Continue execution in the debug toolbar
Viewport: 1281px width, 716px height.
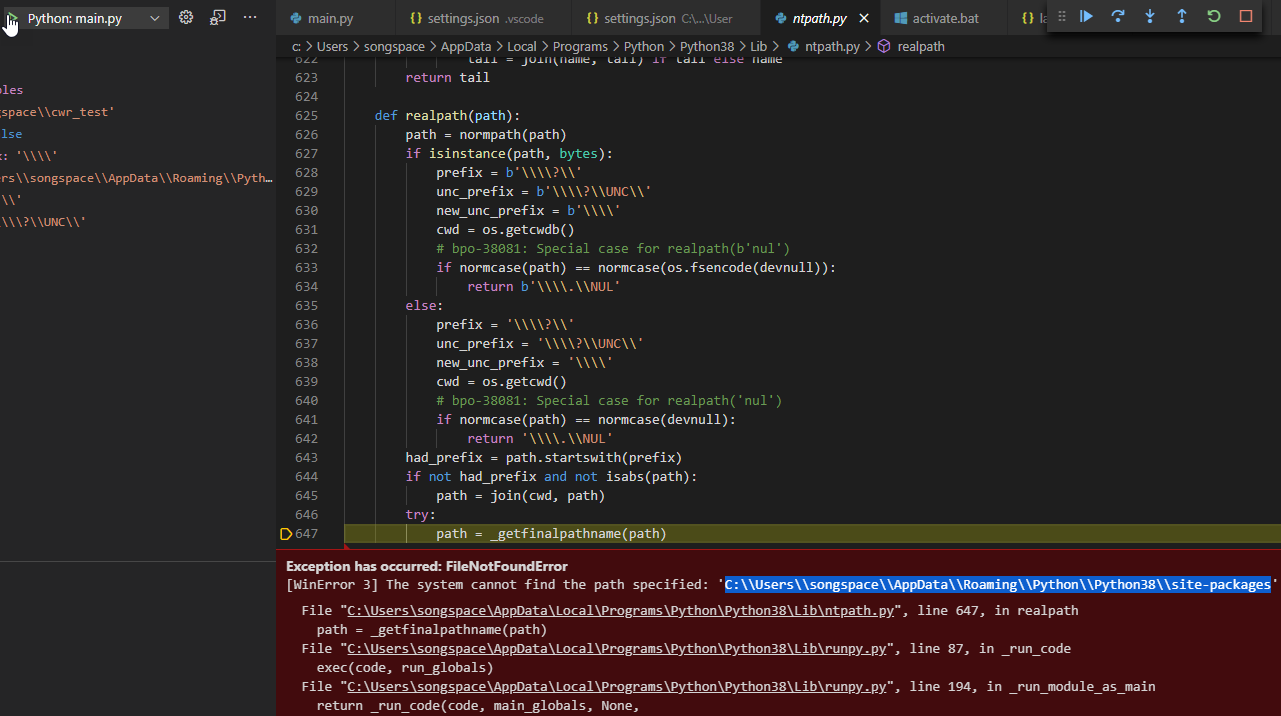(1086, 16)
